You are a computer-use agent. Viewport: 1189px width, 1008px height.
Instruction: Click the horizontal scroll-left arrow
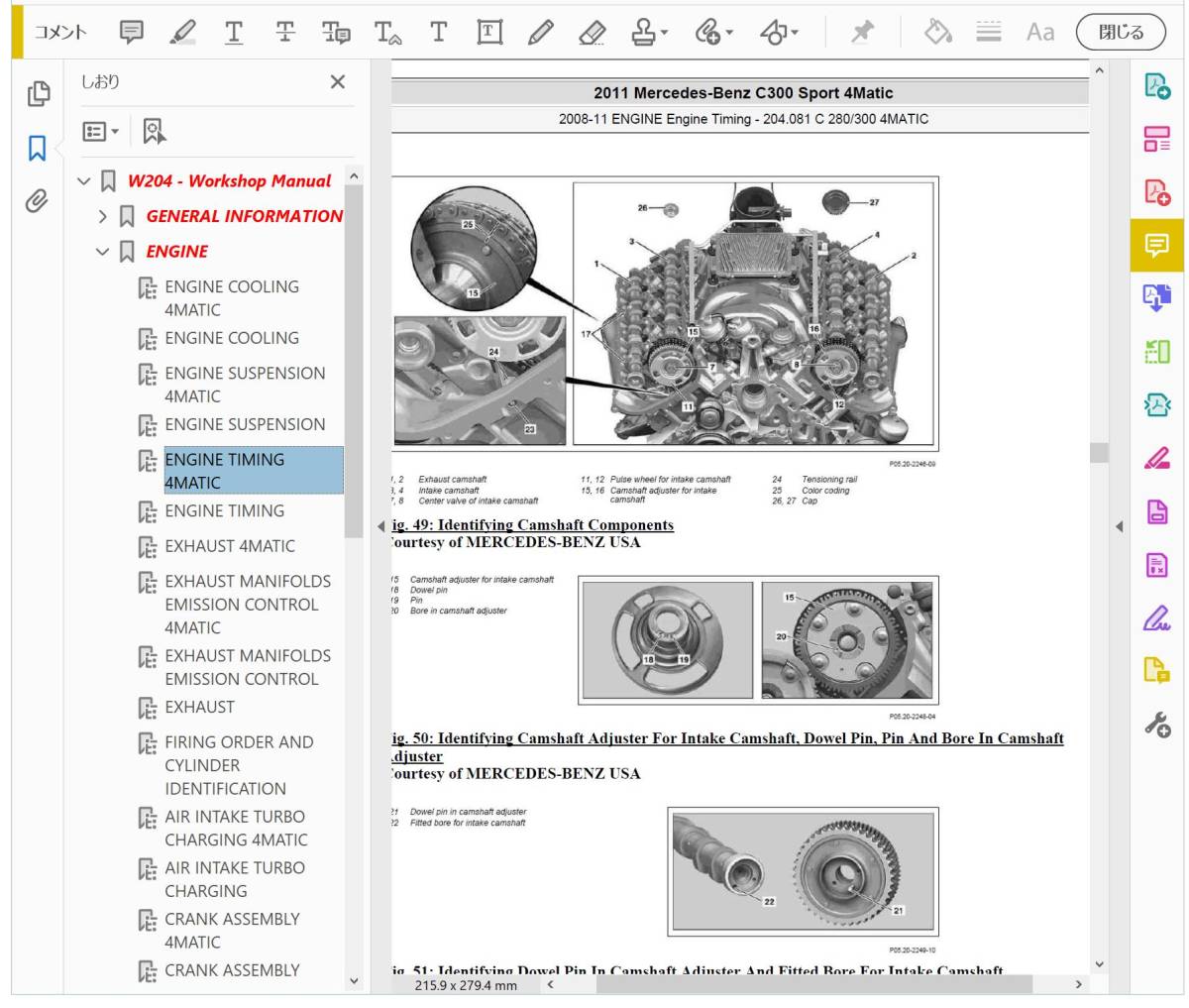click(x=550, y=985)
